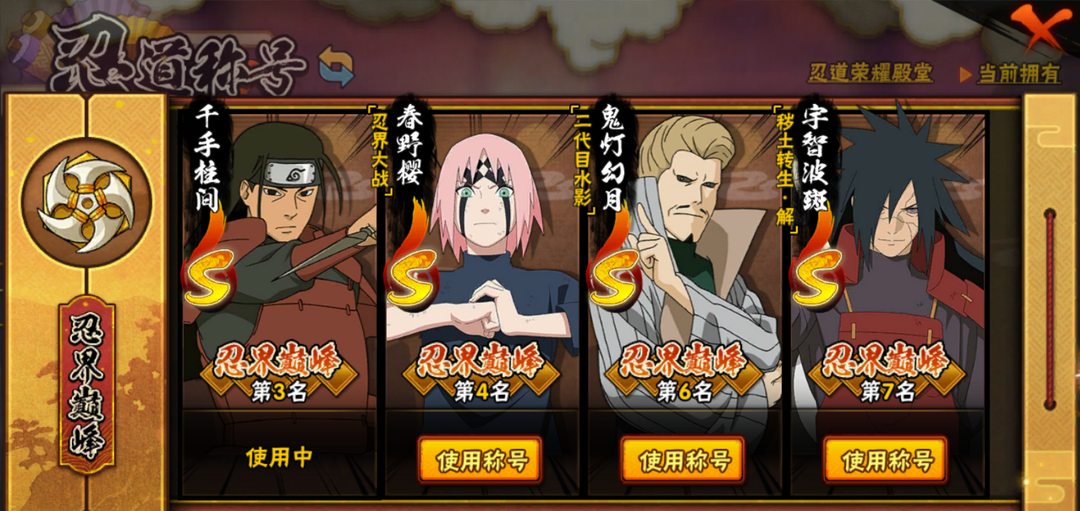Viewport: 1080px width, 511px height.
Task: Select the S-rank badge on 鬼灯幻月
Action: [614, 277]
